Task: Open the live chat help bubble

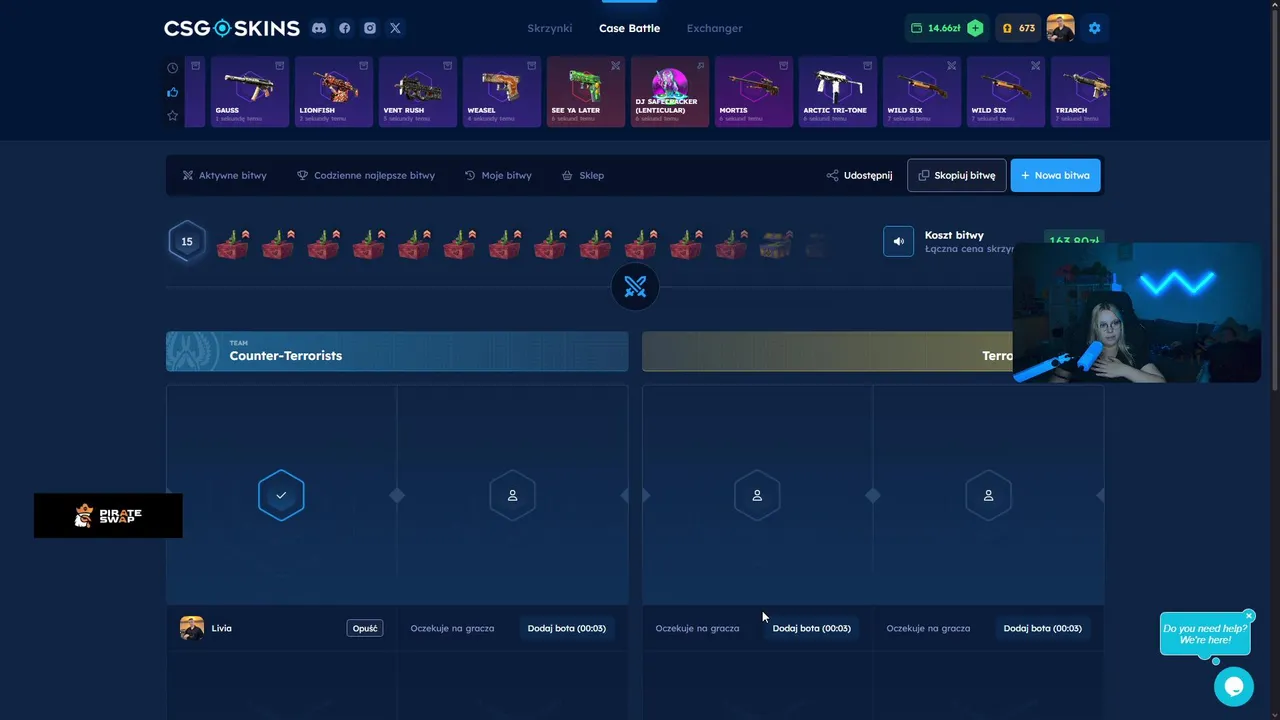Action: (1233, 687)
